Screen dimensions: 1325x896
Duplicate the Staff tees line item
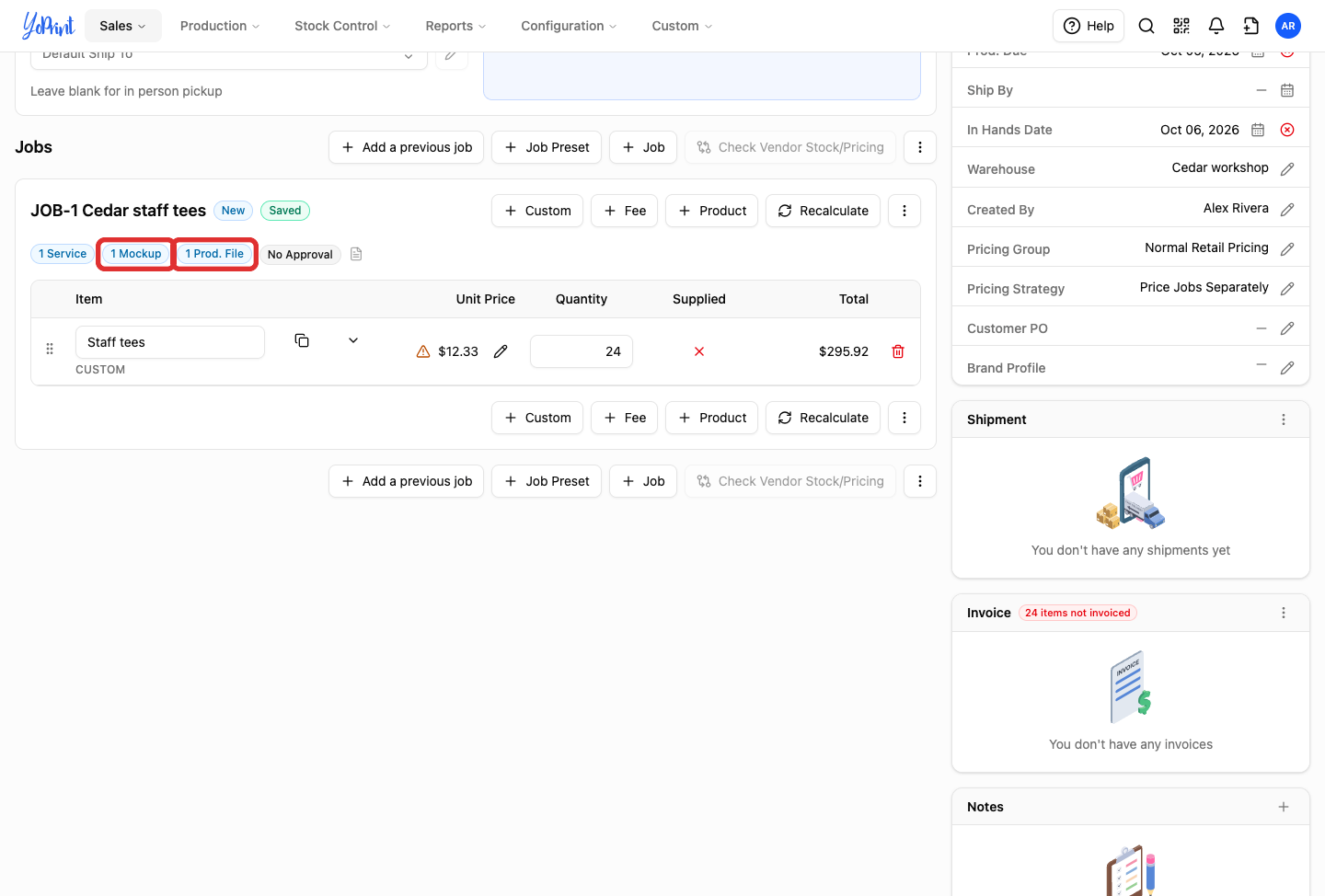[302, 340]
